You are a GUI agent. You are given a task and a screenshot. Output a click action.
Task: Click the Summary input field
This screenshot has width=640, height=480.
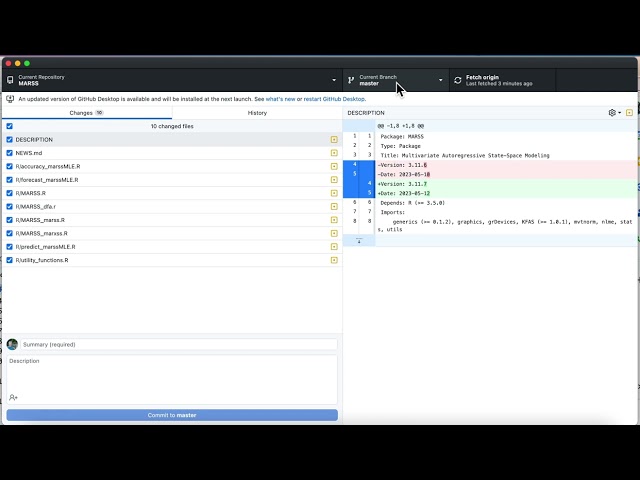coord(179,344)
